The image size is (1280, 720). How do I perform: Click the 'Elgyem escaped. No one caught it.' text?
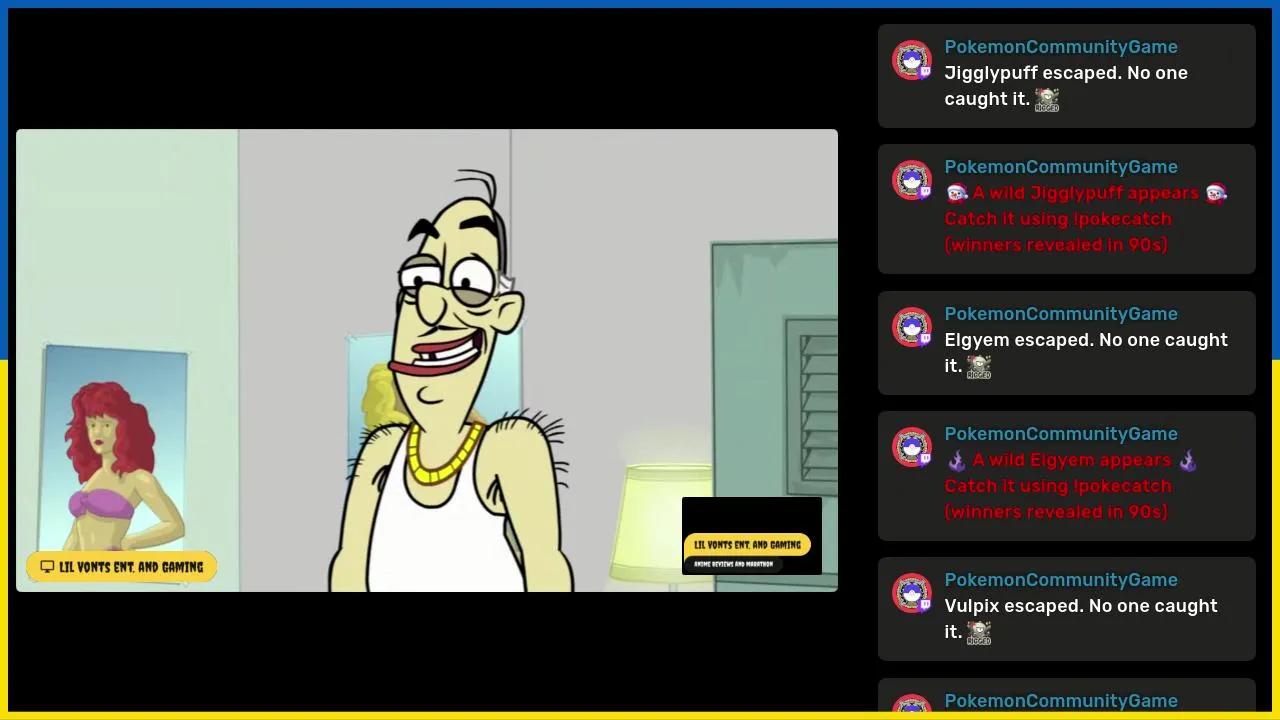(x=1086, y=353)
